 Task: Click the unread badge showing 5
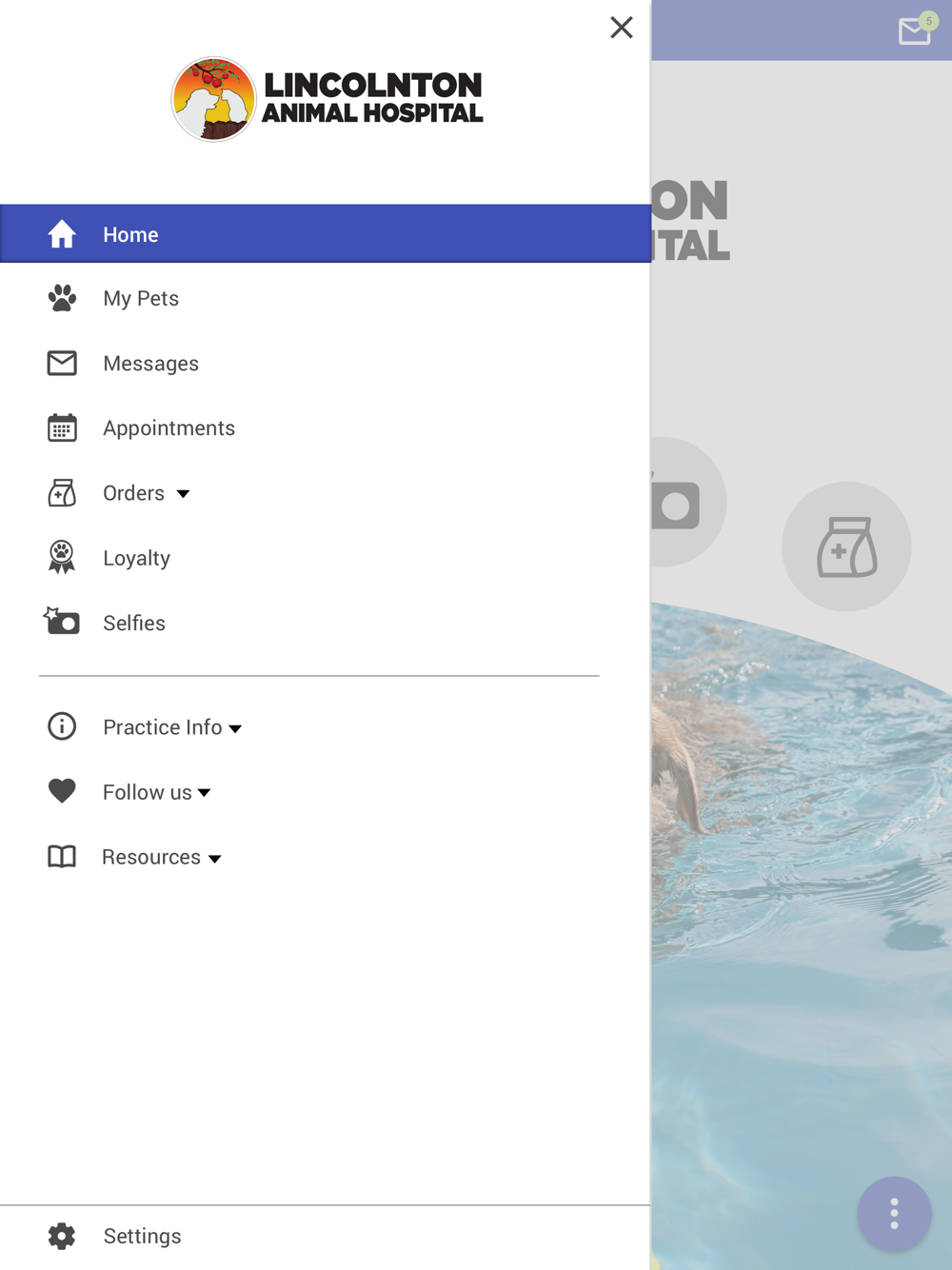[928, 21]
